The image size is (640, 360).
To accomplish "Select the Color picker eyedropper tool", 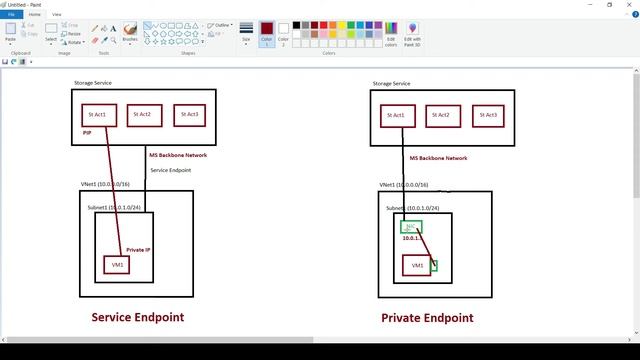I will coord(104,40).
